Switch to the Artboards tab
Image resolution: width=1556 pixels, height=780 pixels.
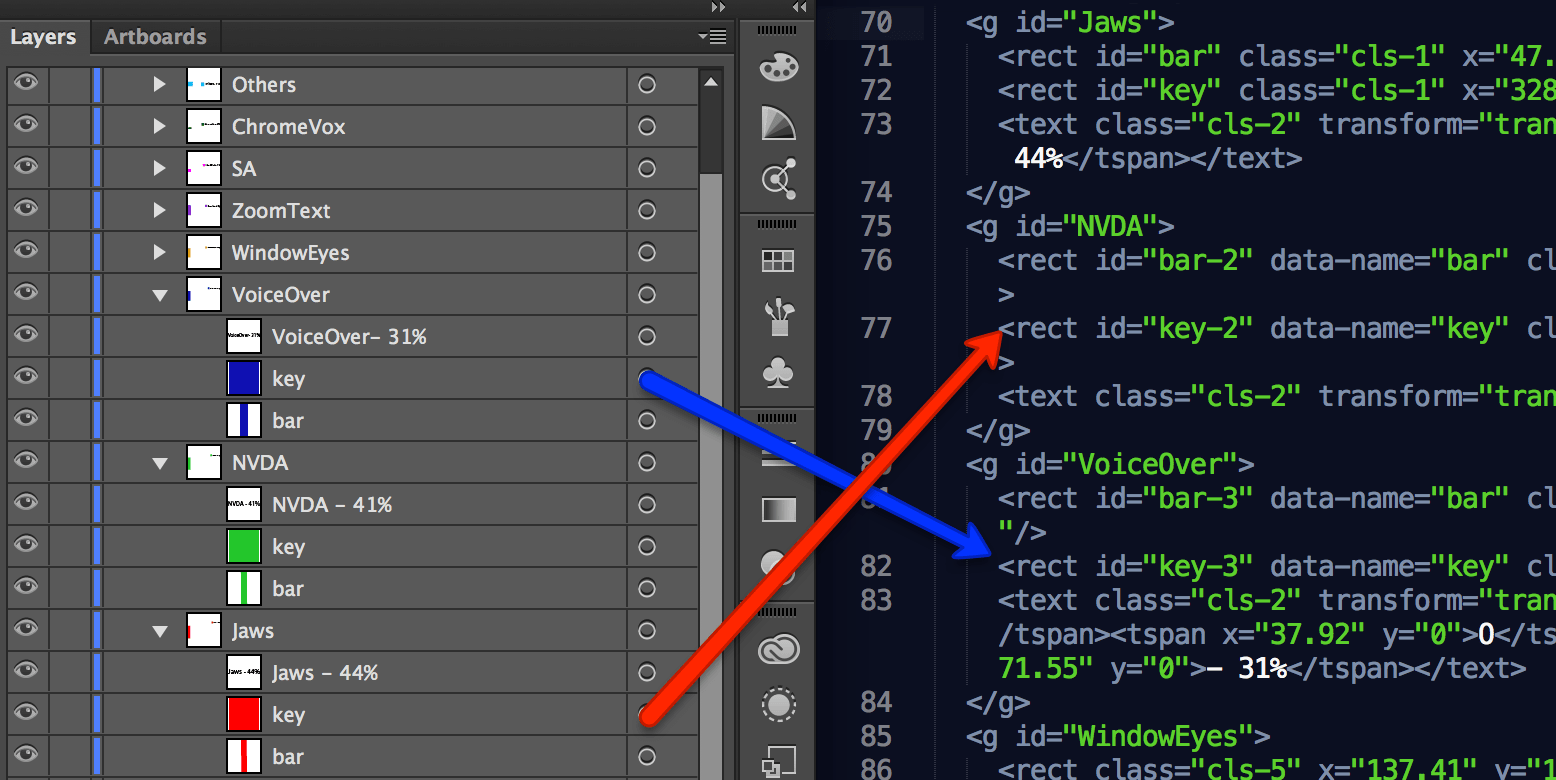(155, 37)
